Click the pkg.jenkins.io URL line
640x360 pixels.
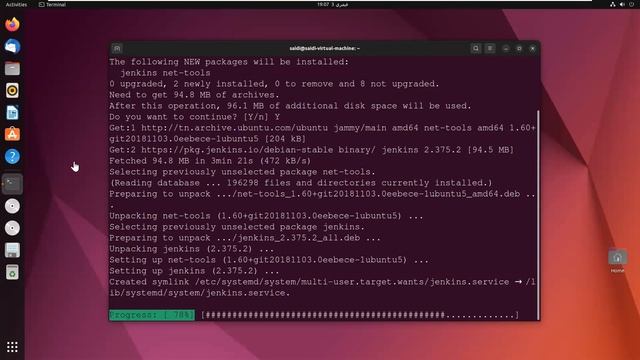[x=311, y=150]
